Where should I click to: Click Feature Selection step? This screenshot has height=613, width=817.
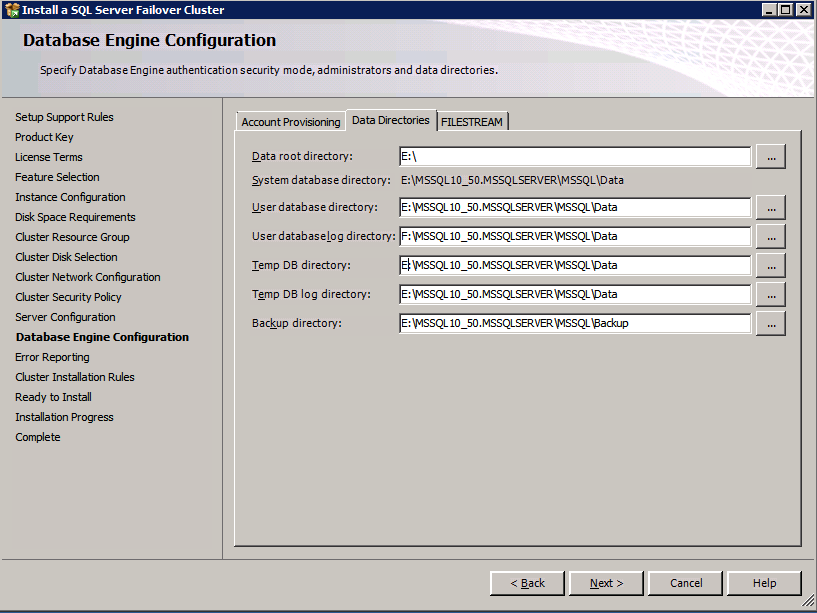(57, 177)
